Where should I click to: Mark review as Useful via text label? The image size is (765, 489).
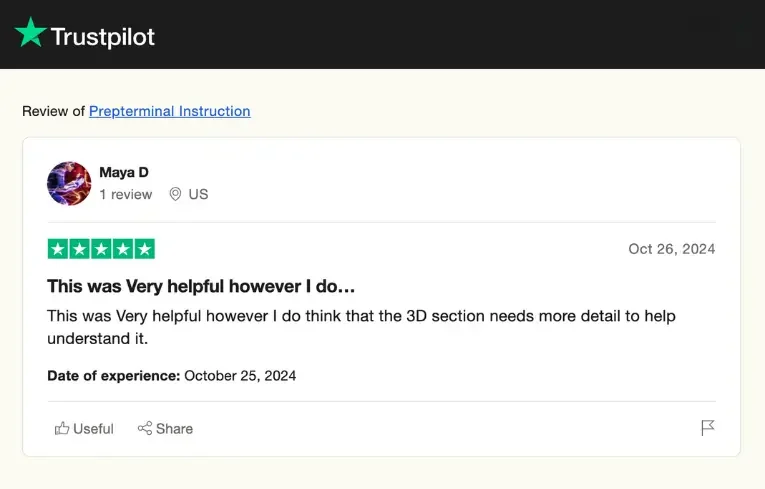tap(93, 428)
